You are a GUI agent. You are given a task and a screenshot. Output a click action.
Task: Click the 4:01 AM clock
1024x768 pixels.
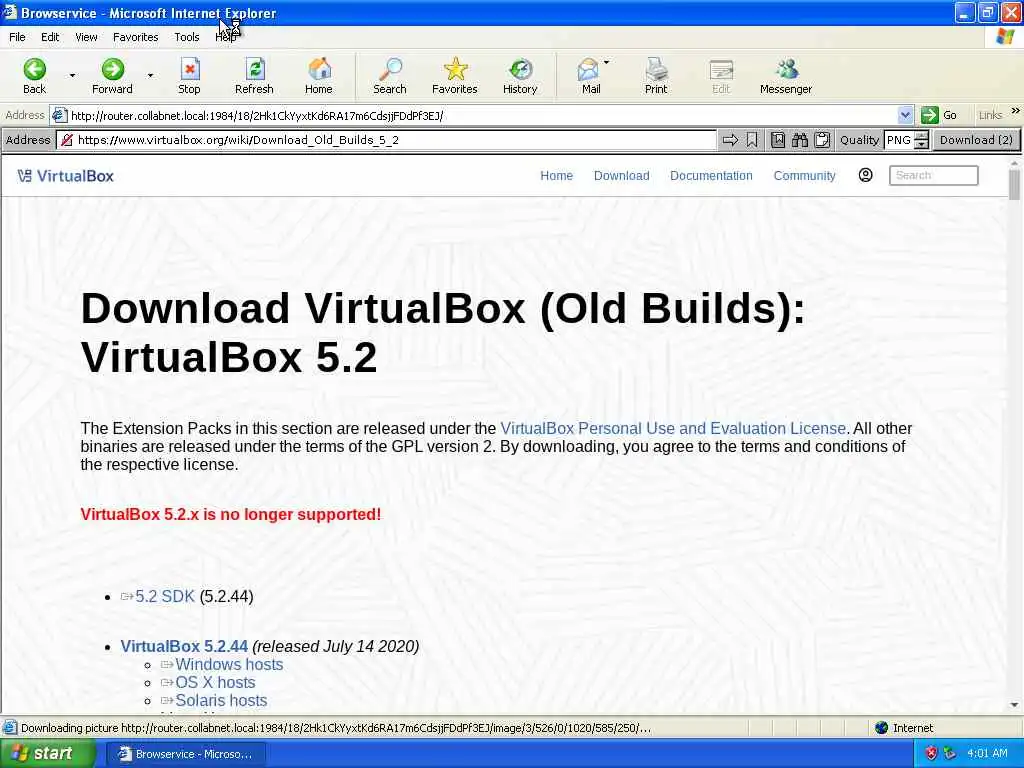(x=987, y=753)
